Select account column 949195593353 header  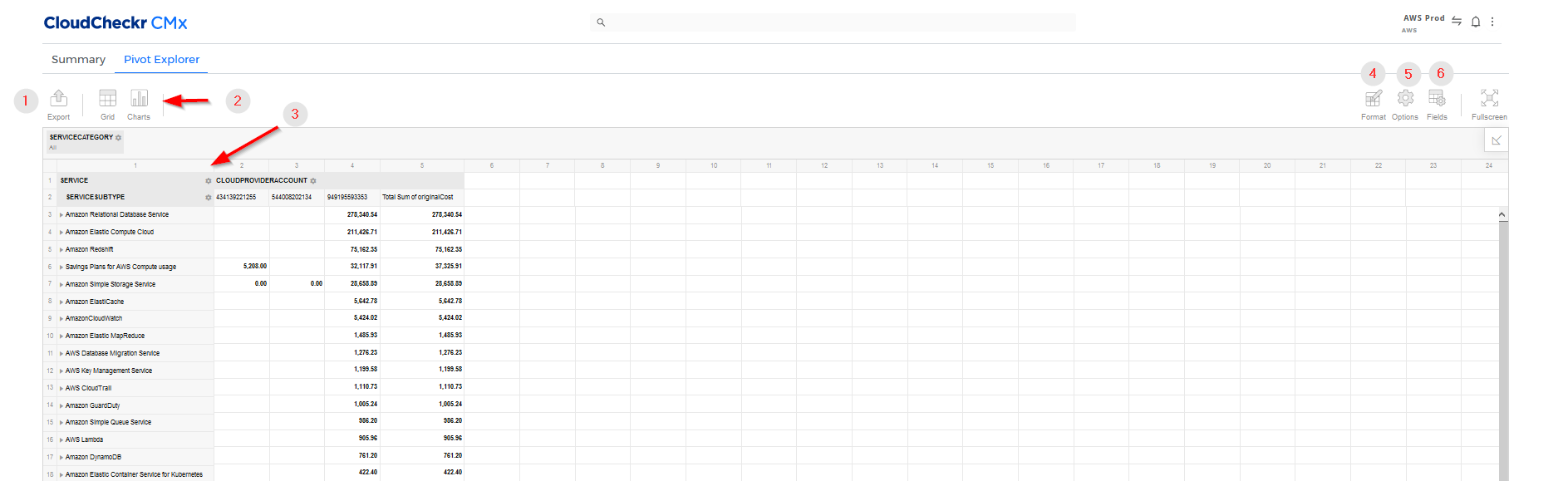352,197
